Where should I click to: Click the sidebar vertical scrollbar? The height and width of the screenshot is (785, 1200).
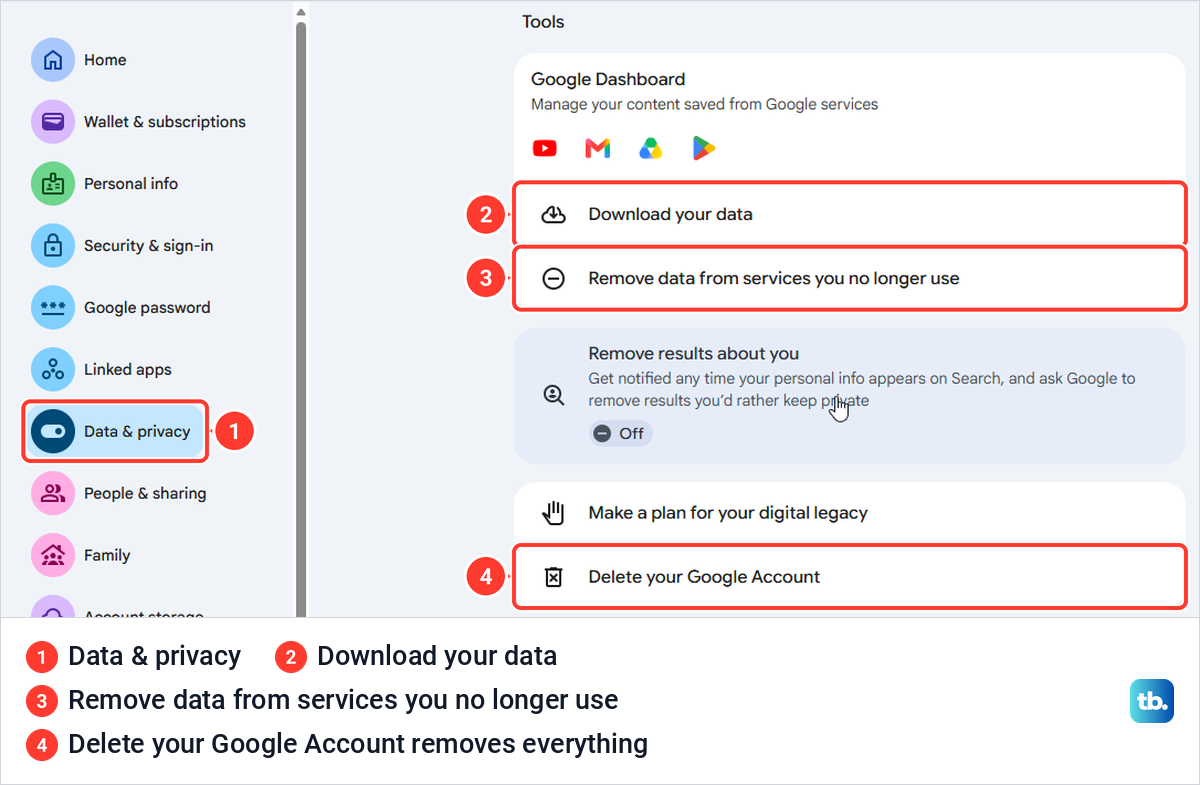point(301,320)
